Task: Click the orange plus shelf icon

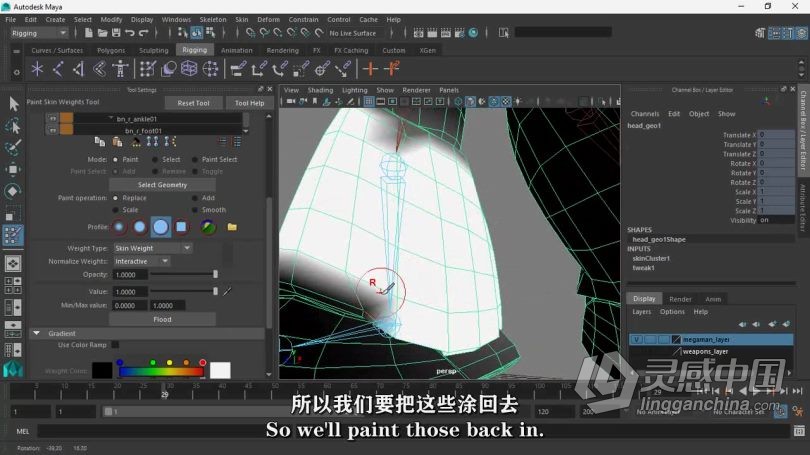Action: click(x=370, y=69)
